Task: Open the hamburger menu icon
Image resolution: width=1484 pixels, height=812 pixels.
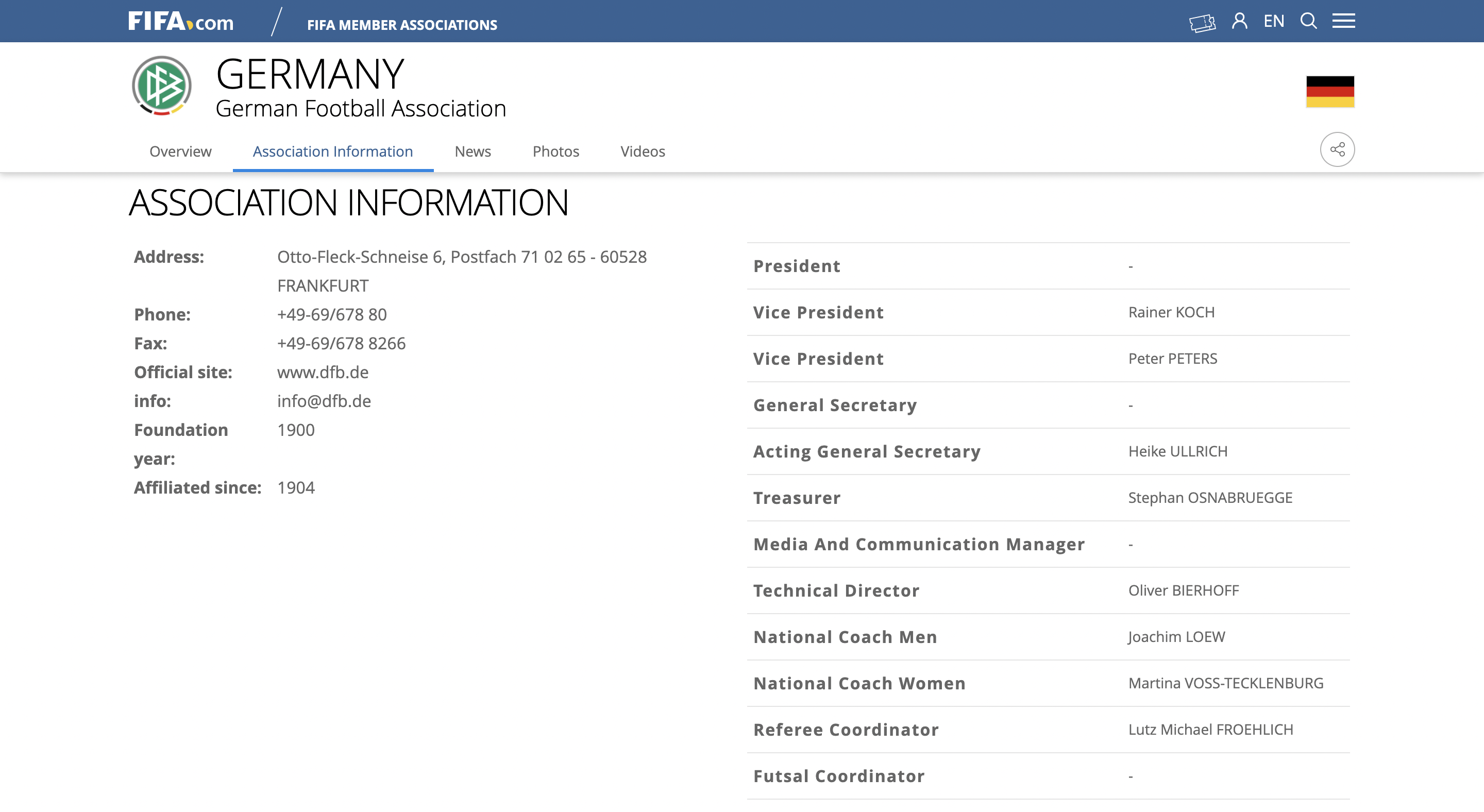Action: (x=1343, y=21)
